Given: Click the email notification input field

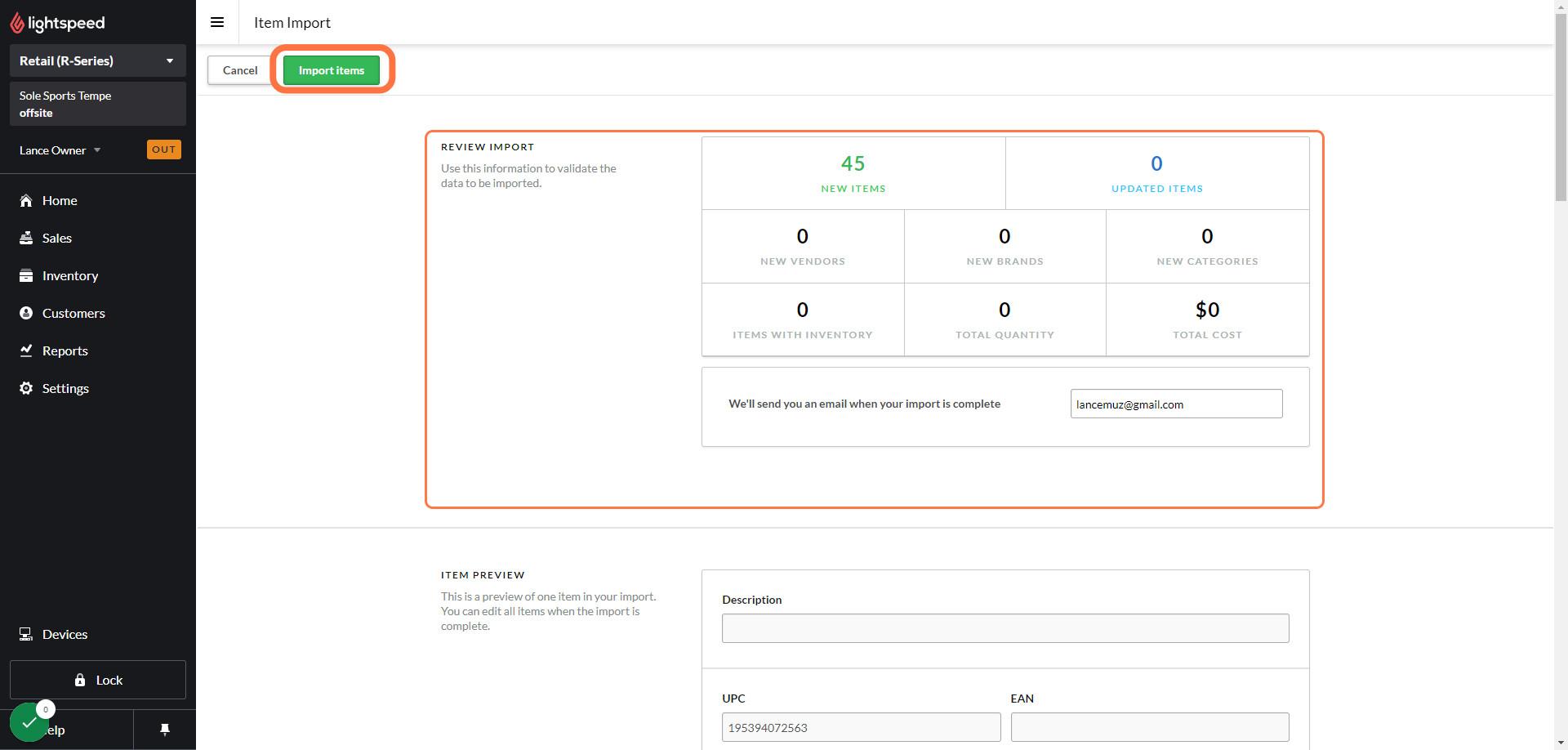Looking at the screenshot, I should pyautogui.click(x=1176, y=404).
